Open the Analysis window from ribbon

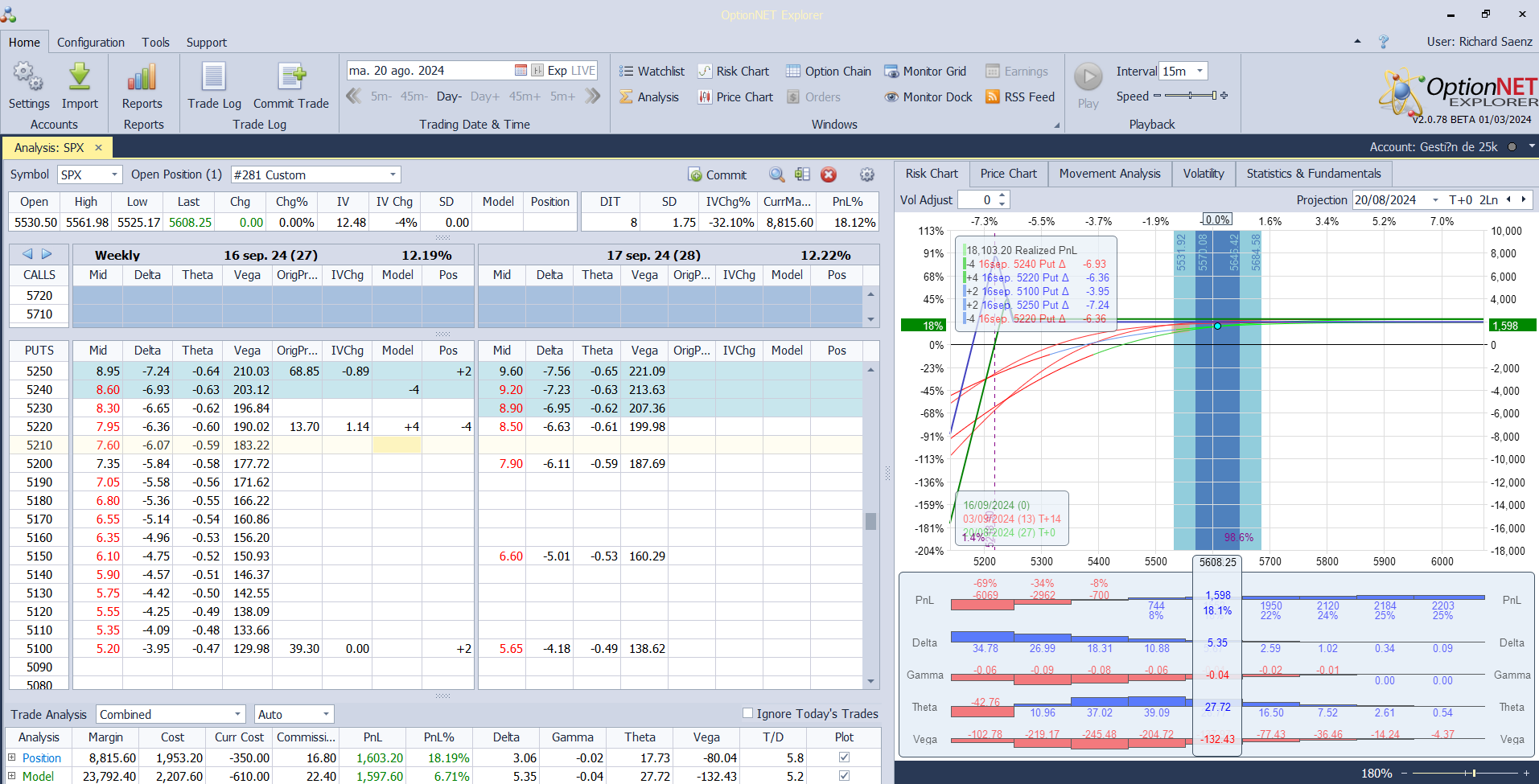(x=649, y=97)
